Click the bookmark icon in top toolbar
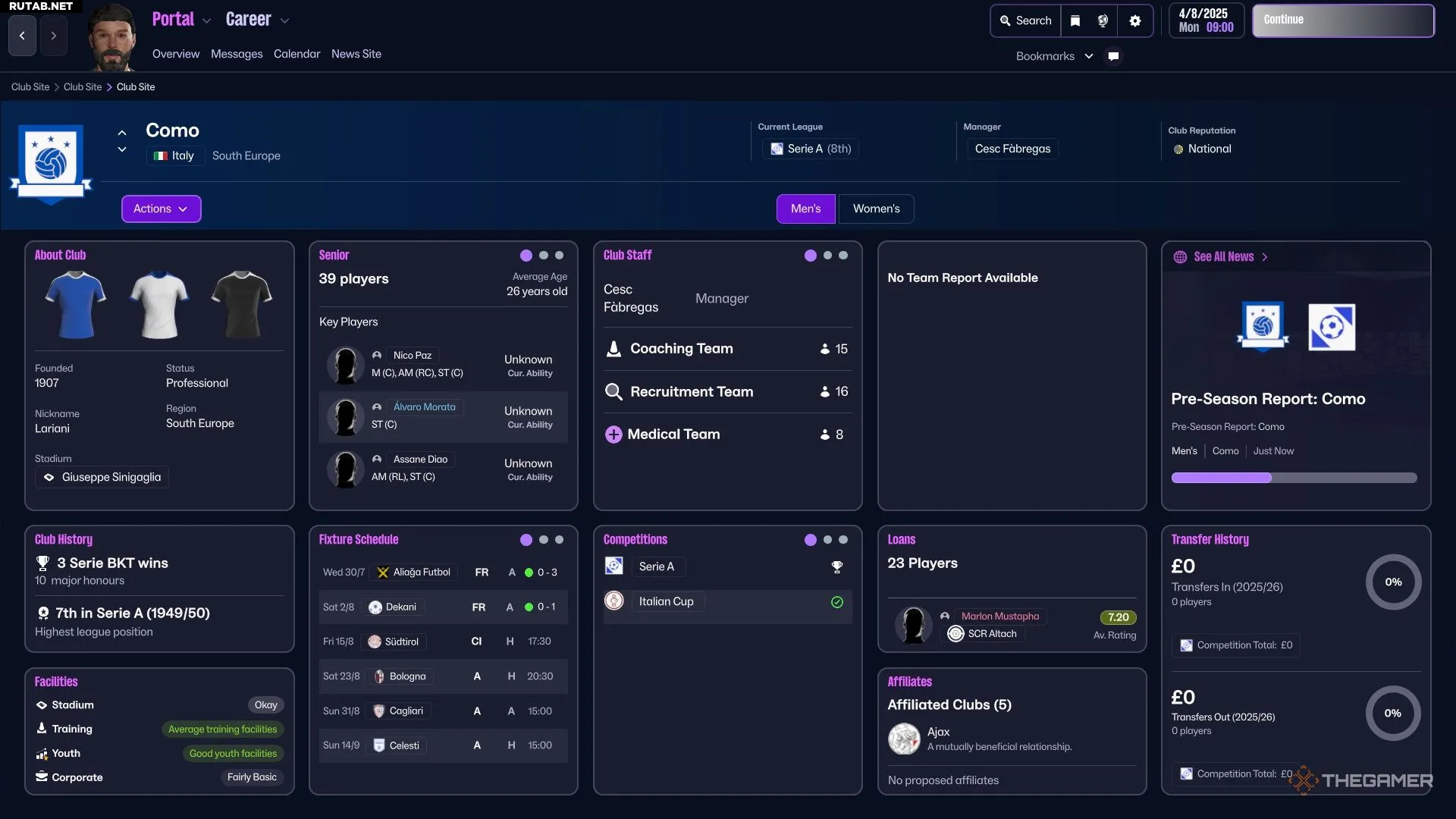This screenshot has width=1456, height=819. 1075,20
